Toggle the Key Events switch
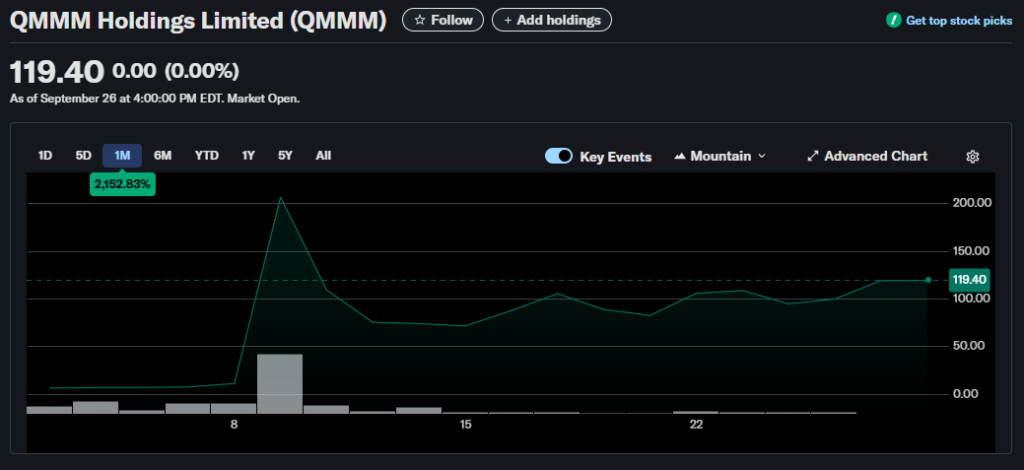This screenshot has width=1024, height=470. 559,156
